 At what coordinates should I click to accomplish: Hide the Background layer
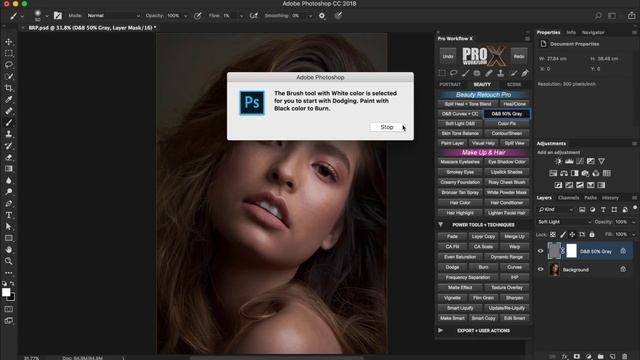point(540,269)
